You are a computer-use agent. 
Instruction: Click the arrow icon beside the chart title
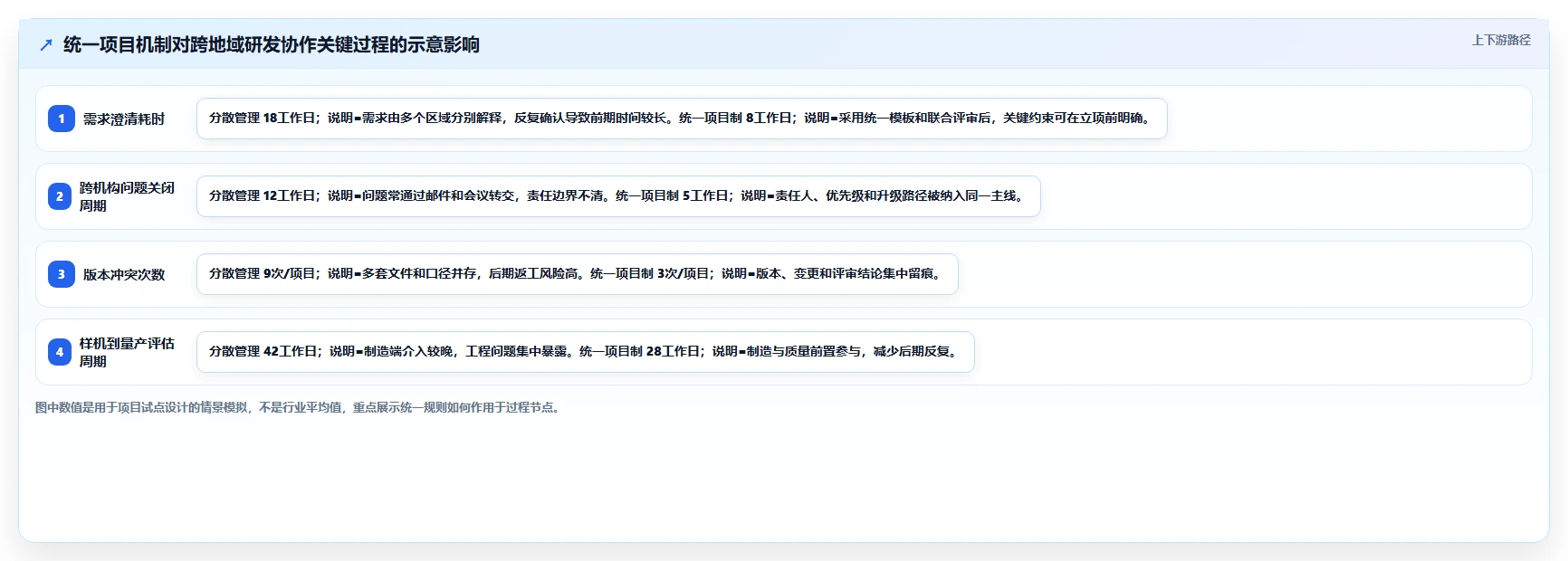click(x=46, y=45)
